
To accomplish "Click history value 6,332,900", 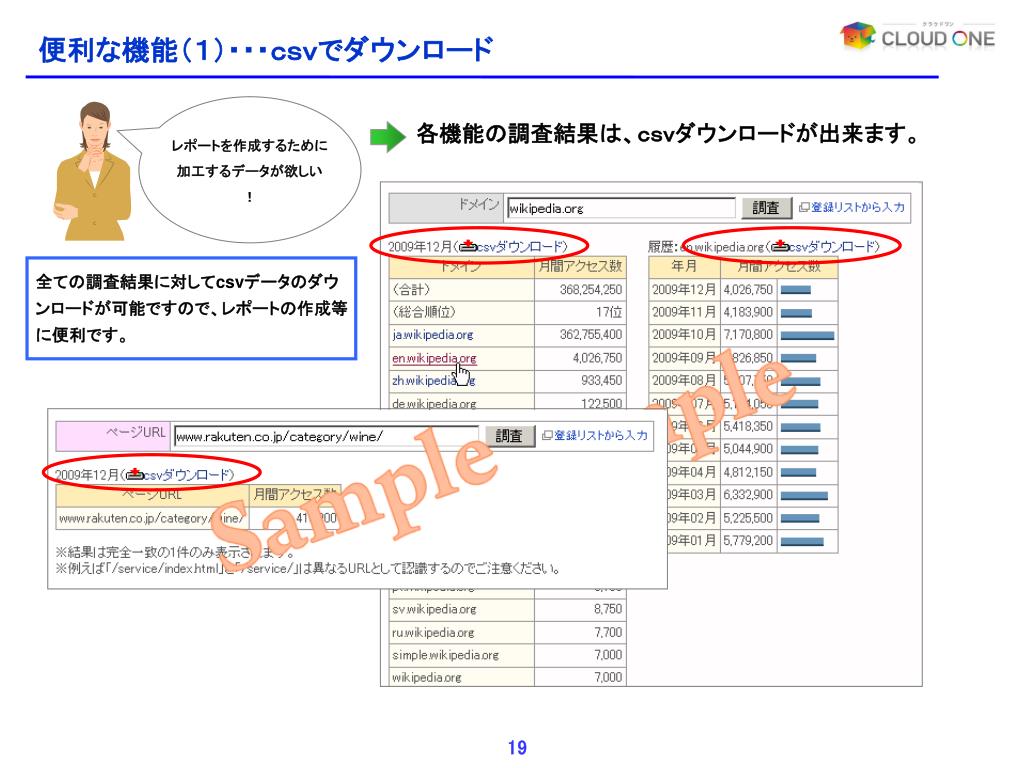I will pyautogui.click(x=748, y=495).
